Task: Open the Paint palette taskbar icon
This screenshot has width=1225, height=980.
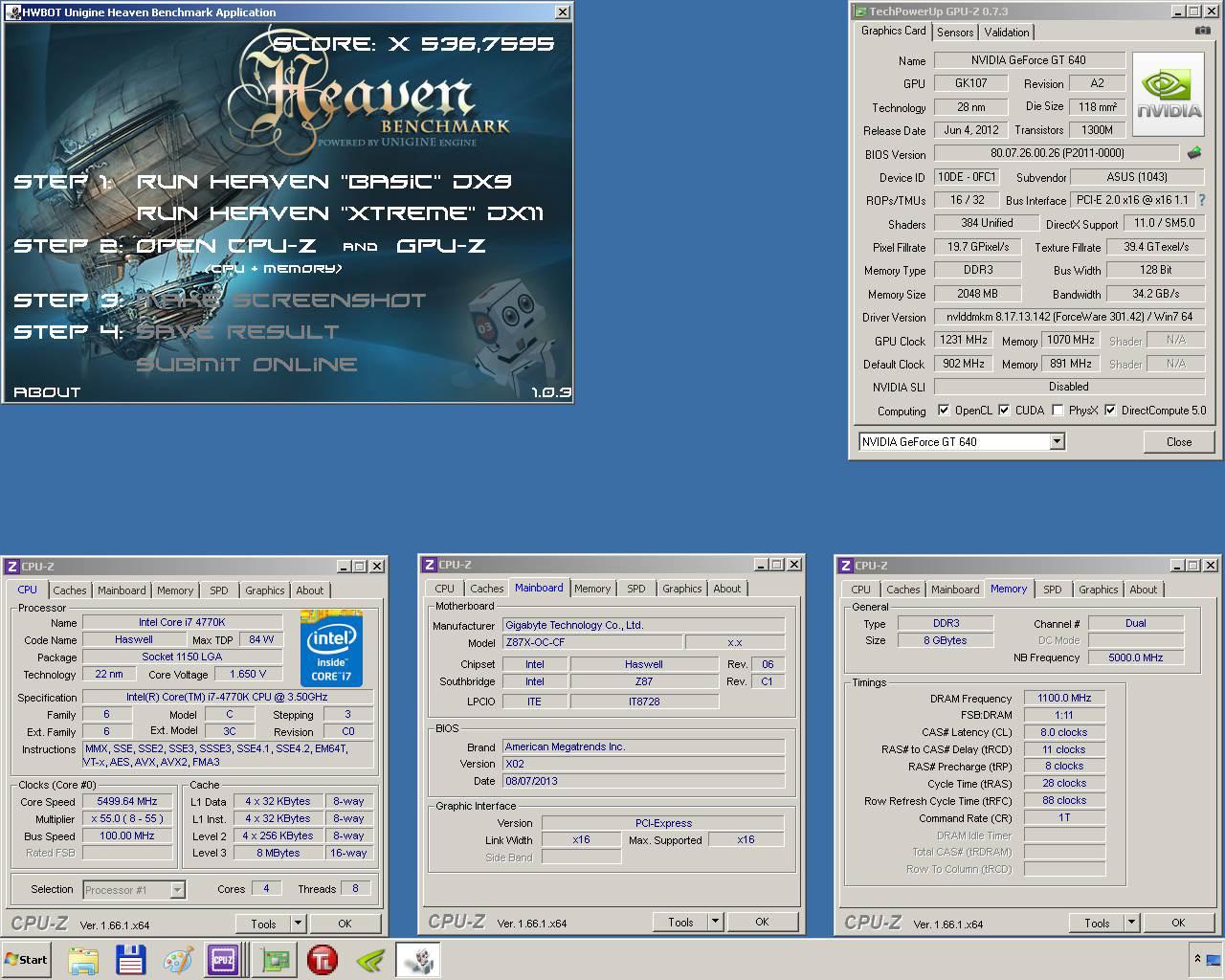Action: tap(178, 959)
